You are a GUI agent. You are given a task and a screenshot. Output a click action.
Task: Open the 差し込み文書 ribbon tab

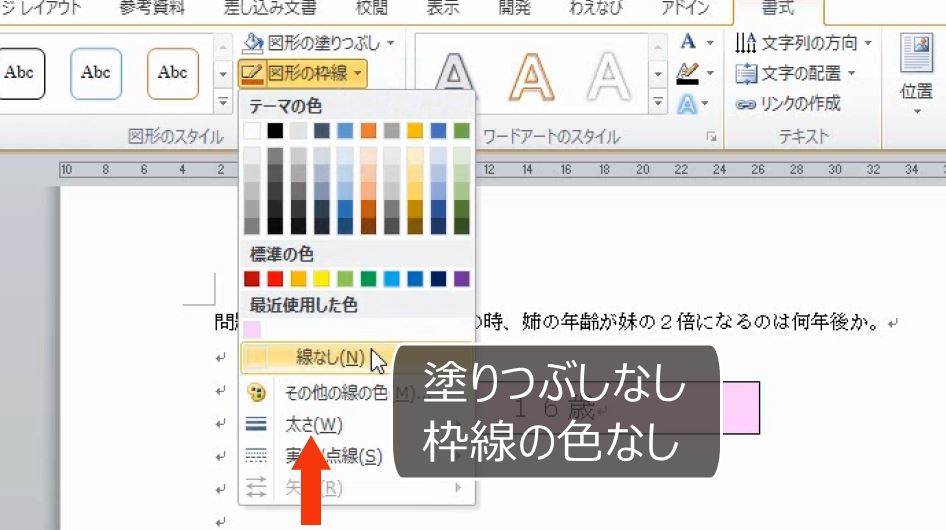point(270,8)
